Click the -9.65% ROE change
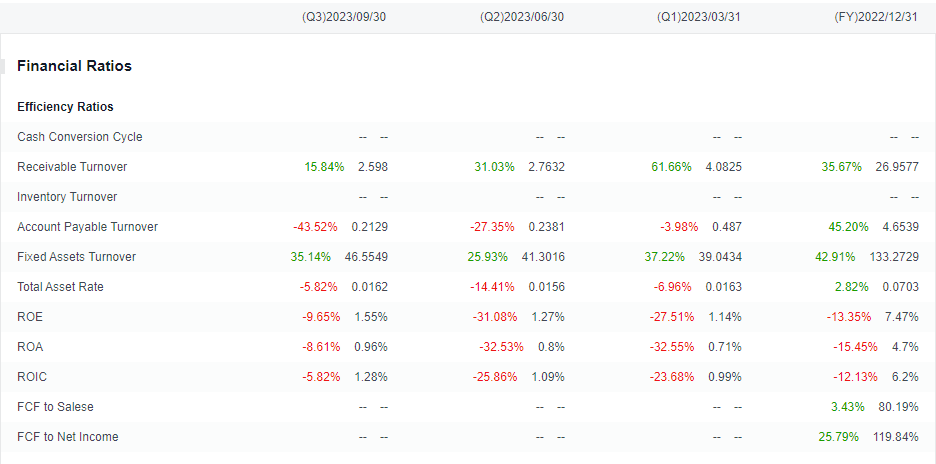936x464 pixels. coord(321,317)
